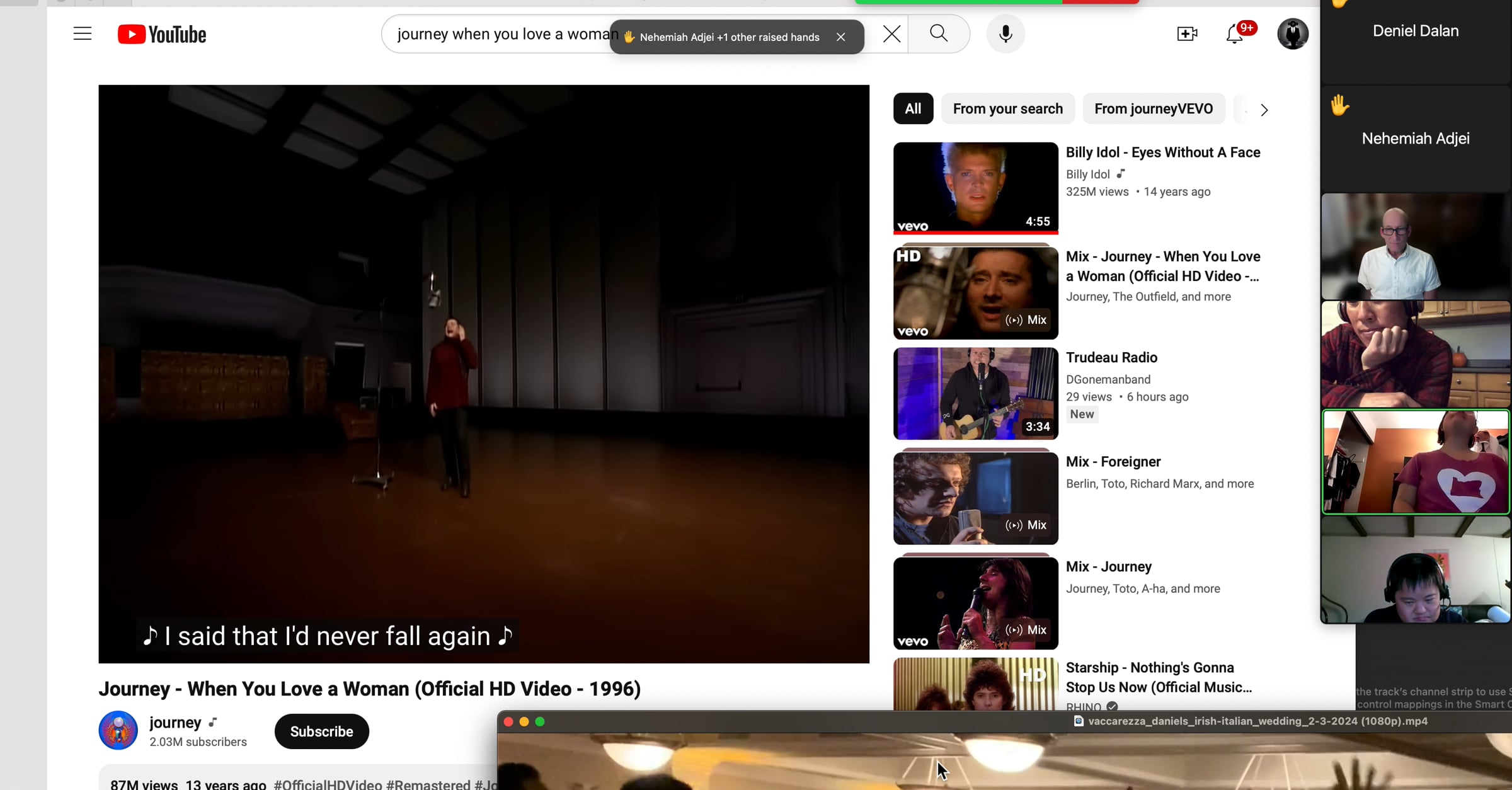Open the YouTube hamburger guide menu
The image size is (1512, 790).
point(83,34)
